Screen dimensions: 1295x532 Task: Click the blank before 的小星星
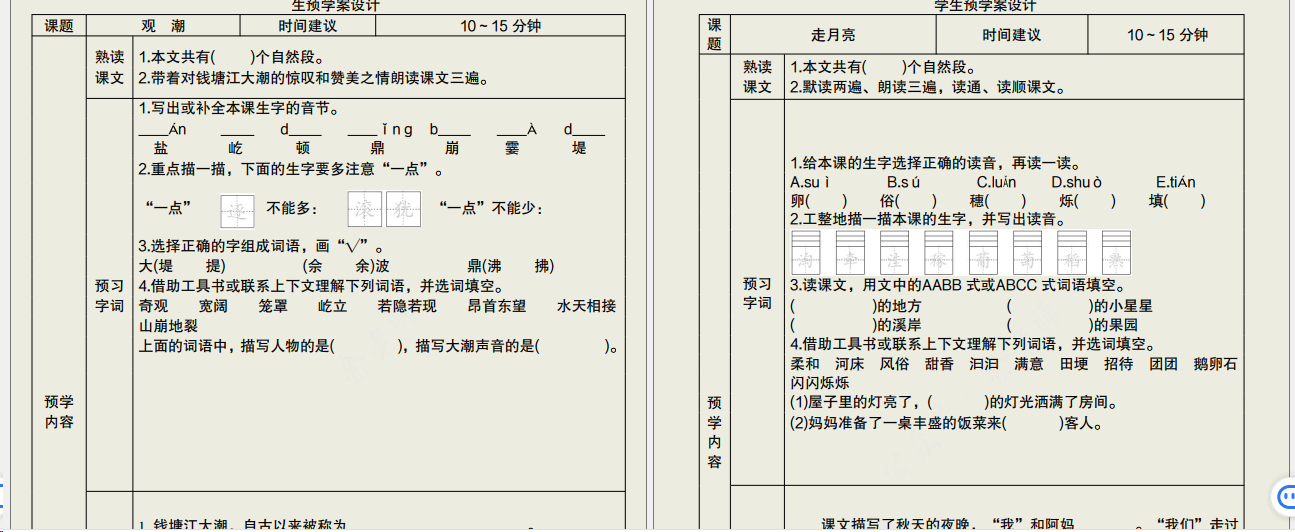[x=1049, y=306]
